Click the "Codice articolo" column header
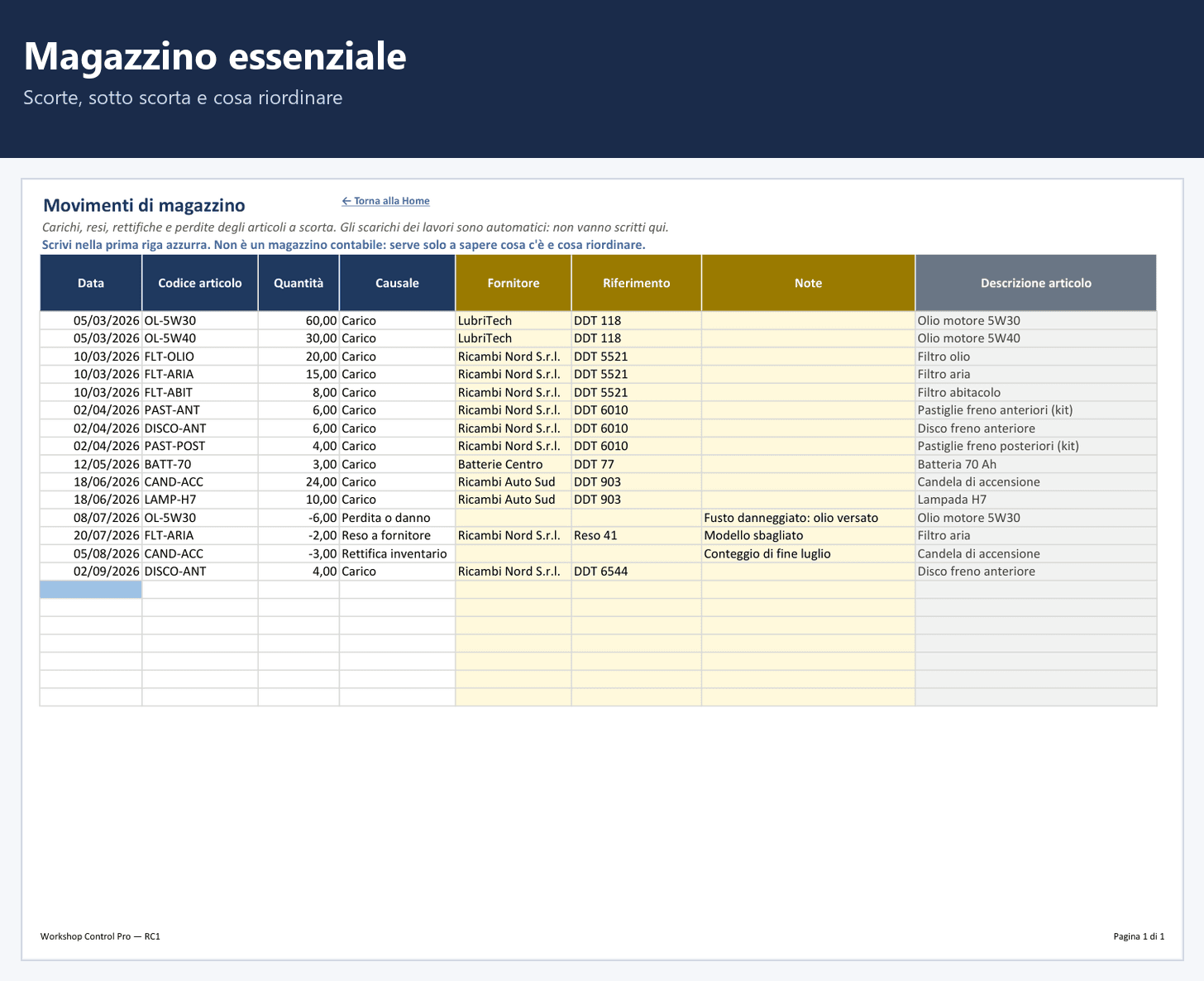This screenshot has height=981, width=1204. click(x=200, y=283)
